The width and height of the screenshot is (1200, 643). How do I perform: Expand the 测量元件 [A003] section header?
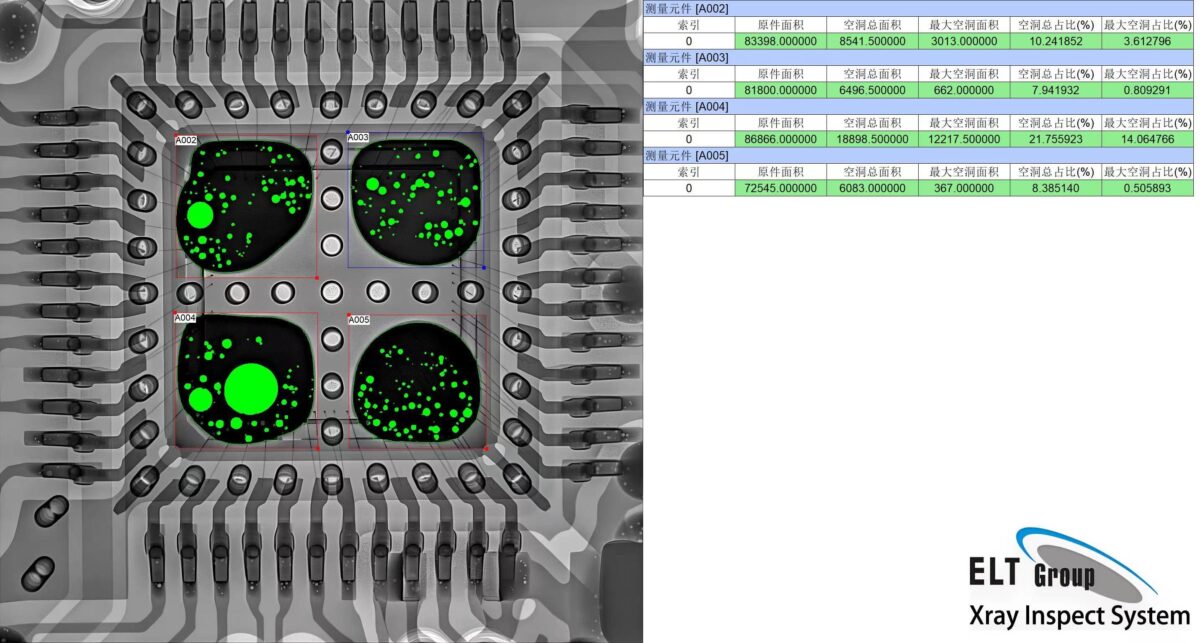coord(690,57)
